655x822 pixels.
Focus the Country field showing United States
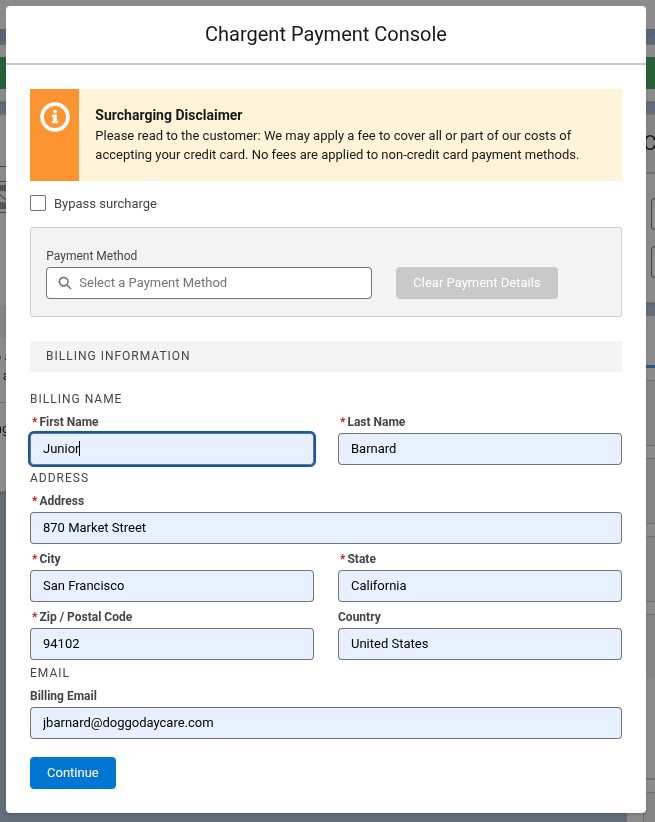point(480,644)
